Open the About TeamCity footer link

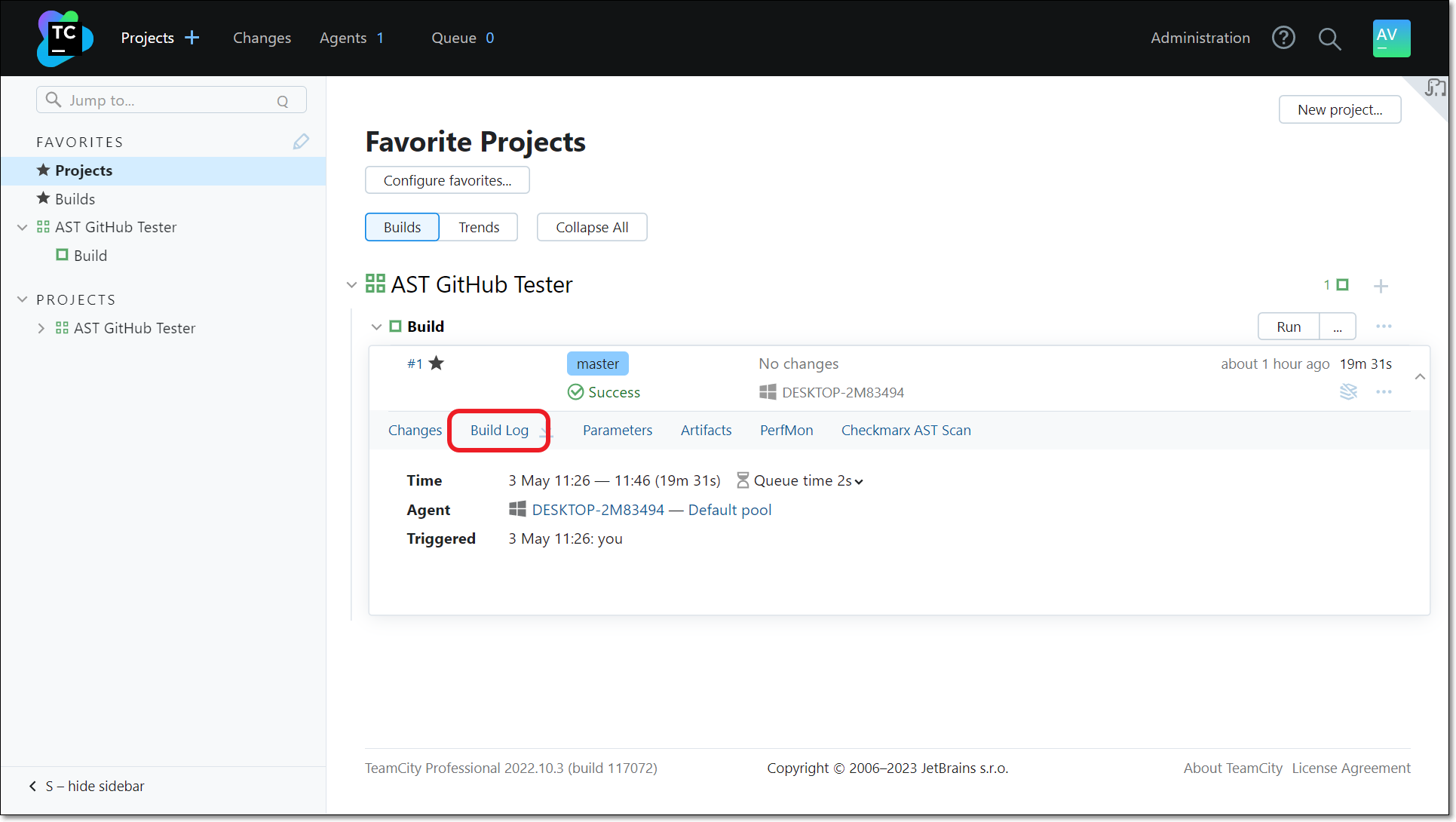[x=1233, y=768]
